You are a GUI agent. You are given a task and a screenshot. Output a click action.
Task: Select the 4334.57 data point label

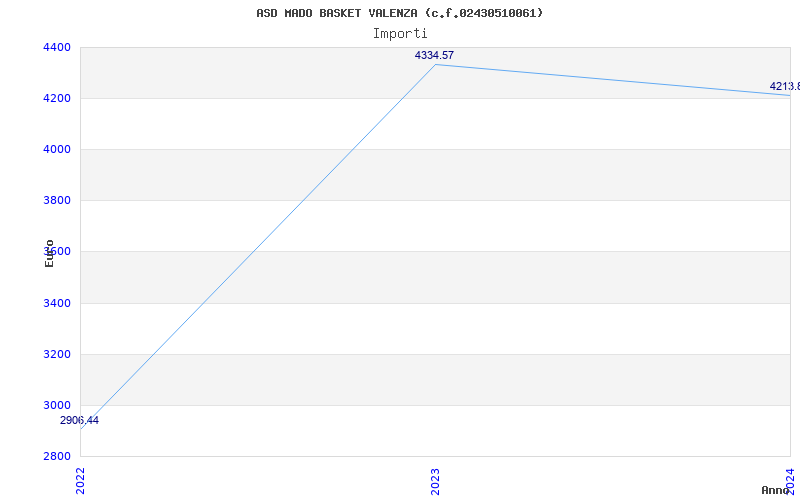(x=434, y=55)
